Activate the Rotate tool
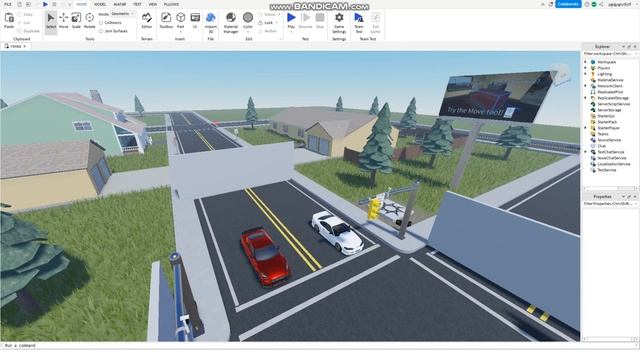Screen dimensions: 640x360 [89, 21]
